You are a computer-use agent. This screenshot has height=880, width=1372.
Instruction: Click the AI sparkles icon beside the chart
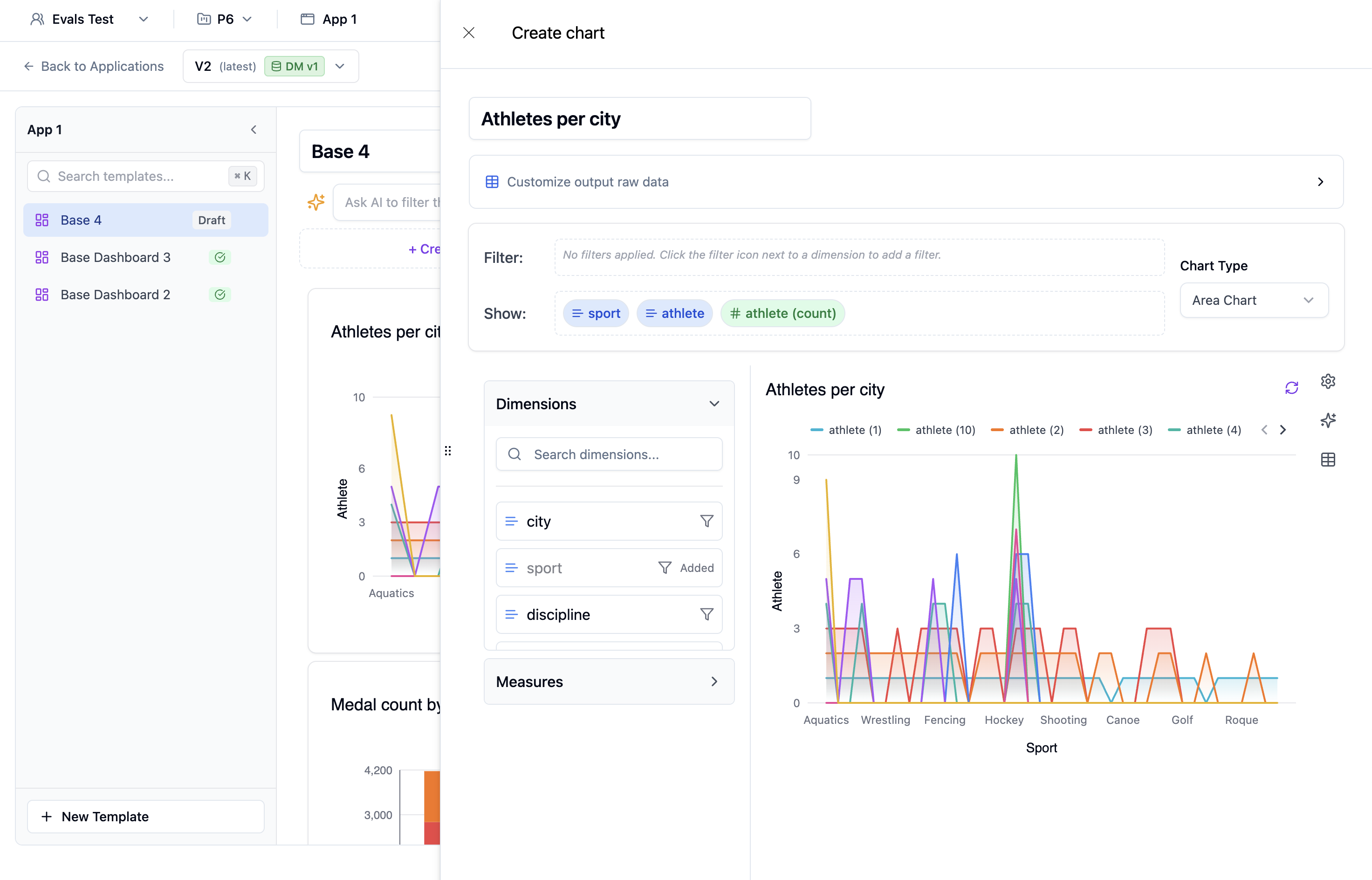pos(1329,420)
